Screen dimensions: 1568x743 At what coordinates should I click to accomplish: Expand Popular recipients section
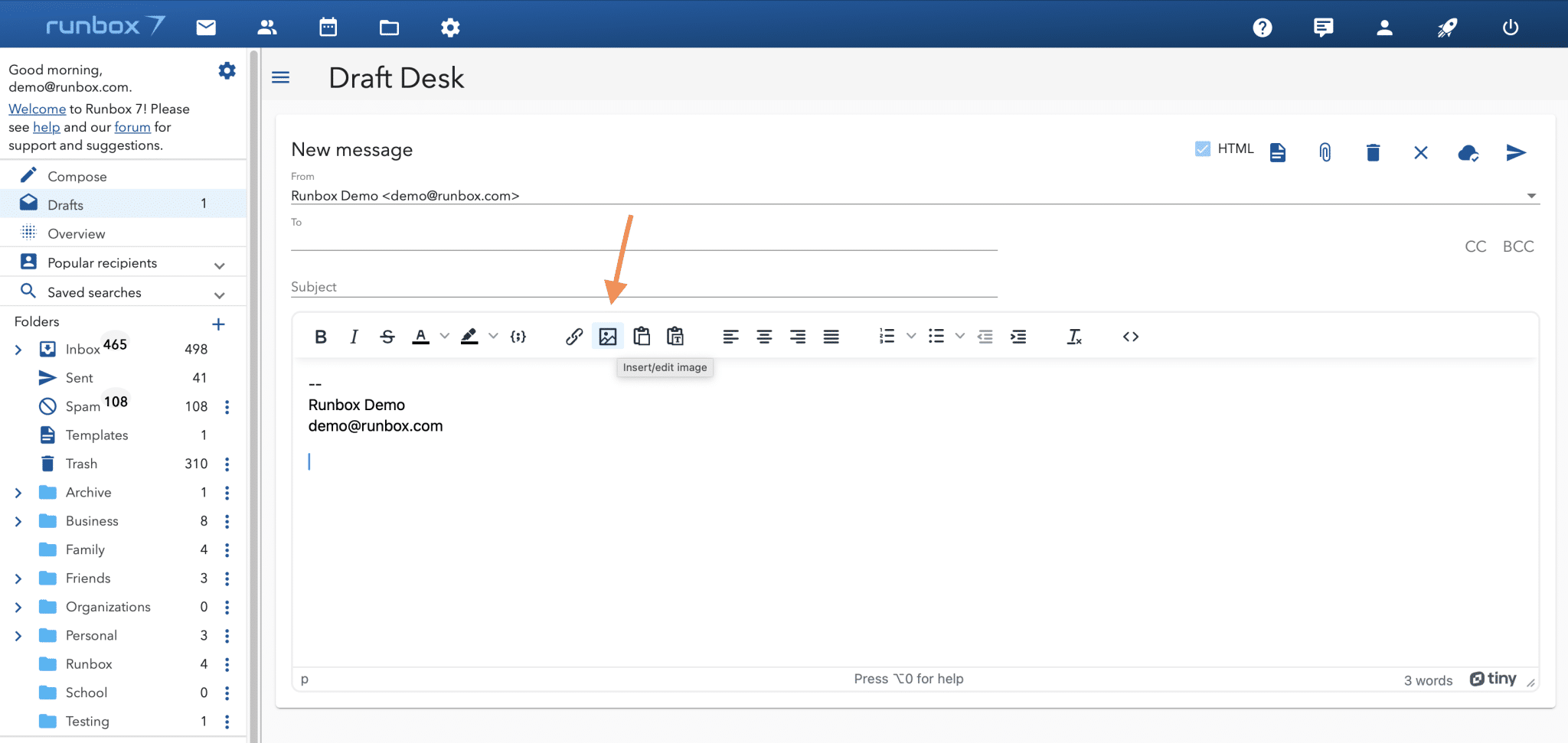(219, 265)
